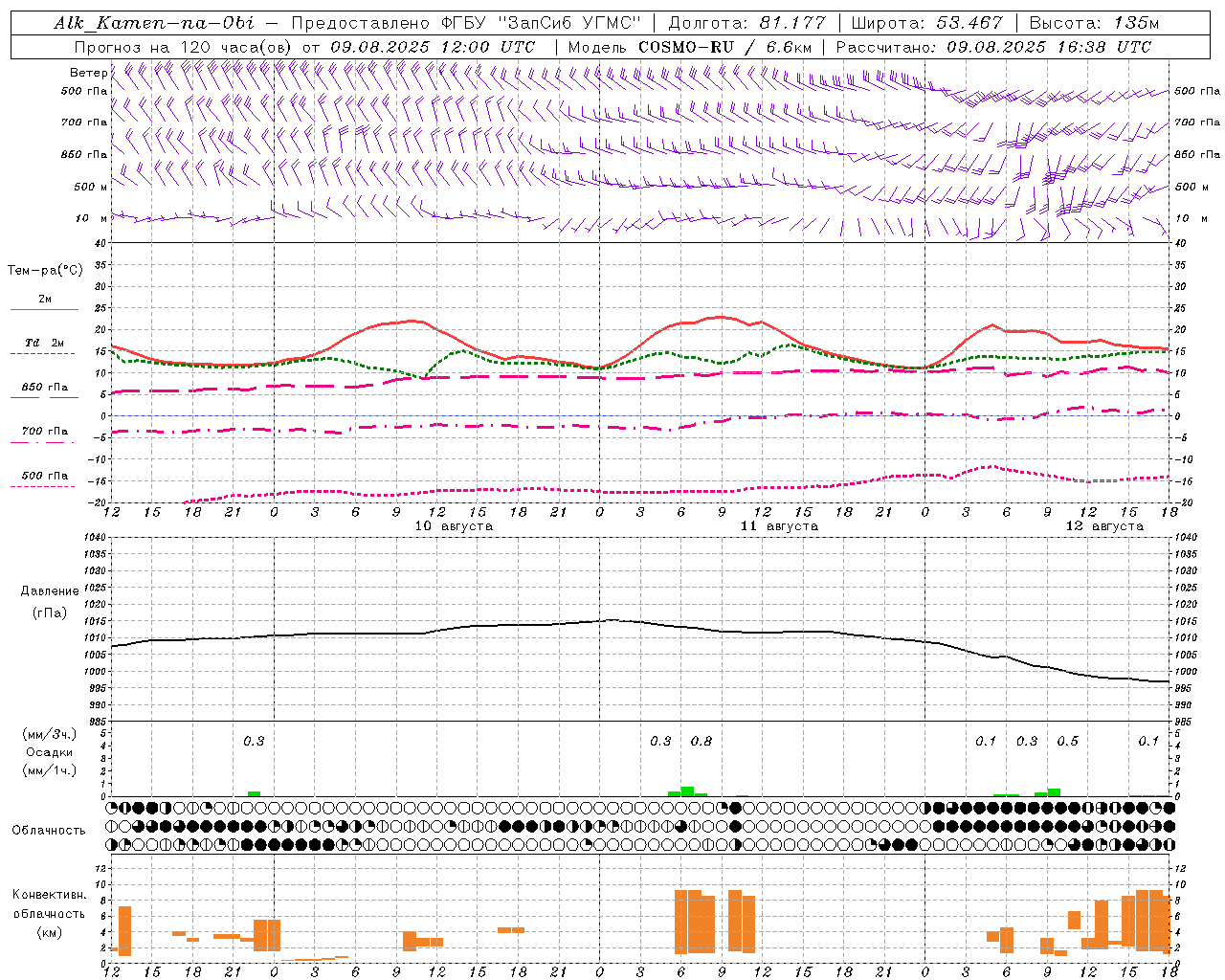
Task: Click the green dashed Td 2м legend line
Action: (42, 353)
